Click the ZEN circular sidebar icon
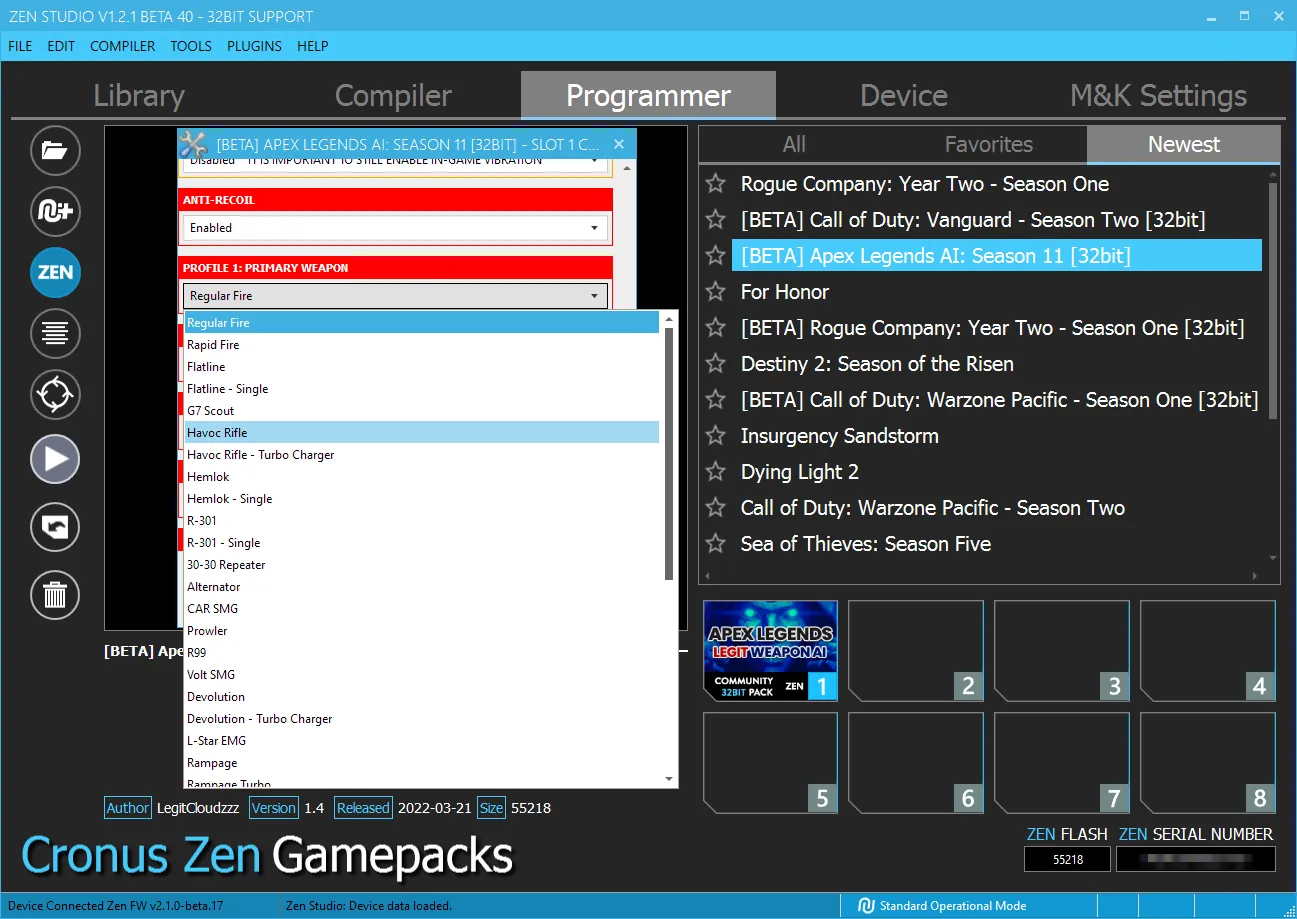1297x919 pixels. pyautogui.click(x=55, y=272)
